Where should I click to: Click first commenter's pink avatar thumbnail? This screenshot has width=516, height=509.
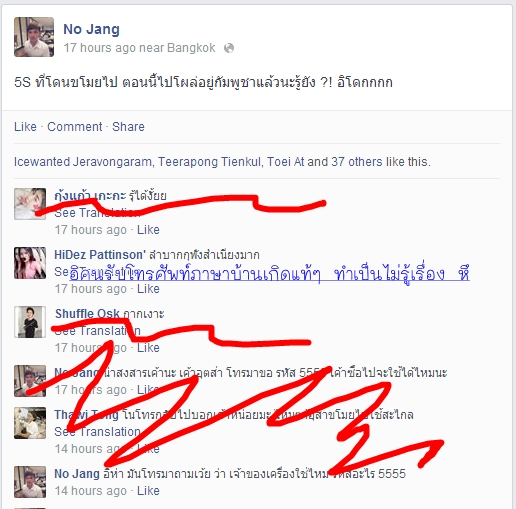point(30,204)
